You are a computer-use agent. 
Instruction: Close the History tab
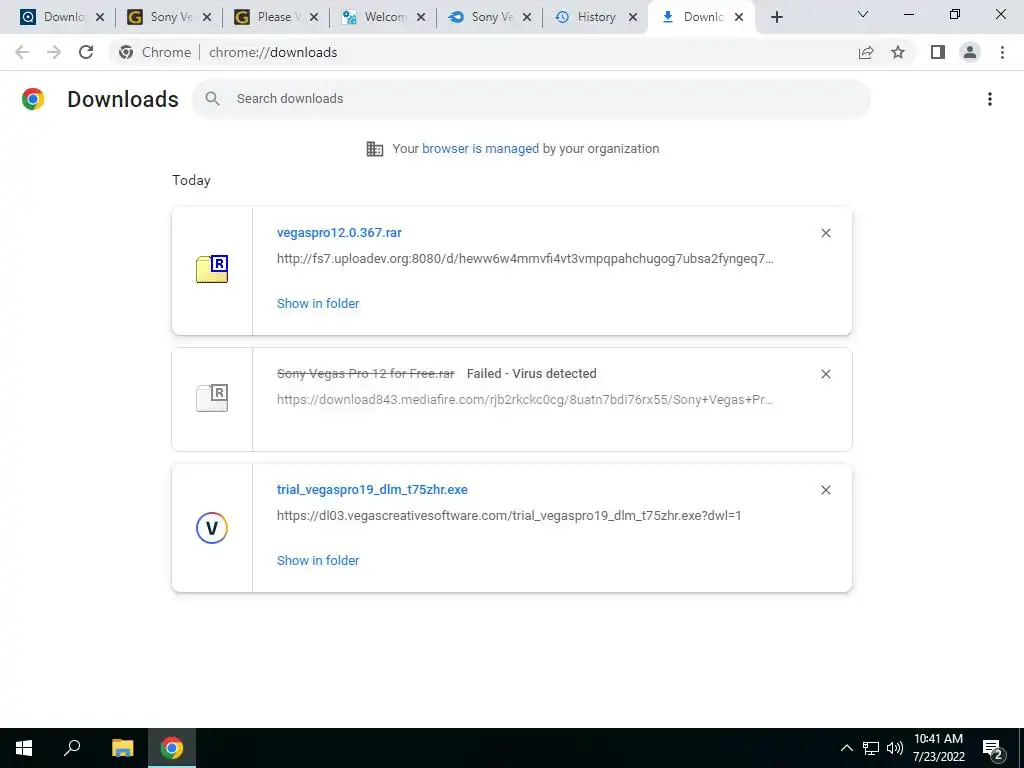pyautogui.click(x=633, y=18)
